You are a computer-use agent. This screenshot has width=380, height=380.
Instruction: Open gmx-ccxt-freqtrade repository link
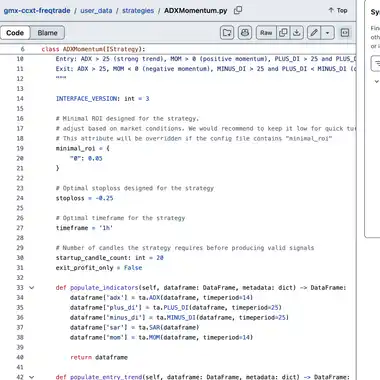point(37,11)
